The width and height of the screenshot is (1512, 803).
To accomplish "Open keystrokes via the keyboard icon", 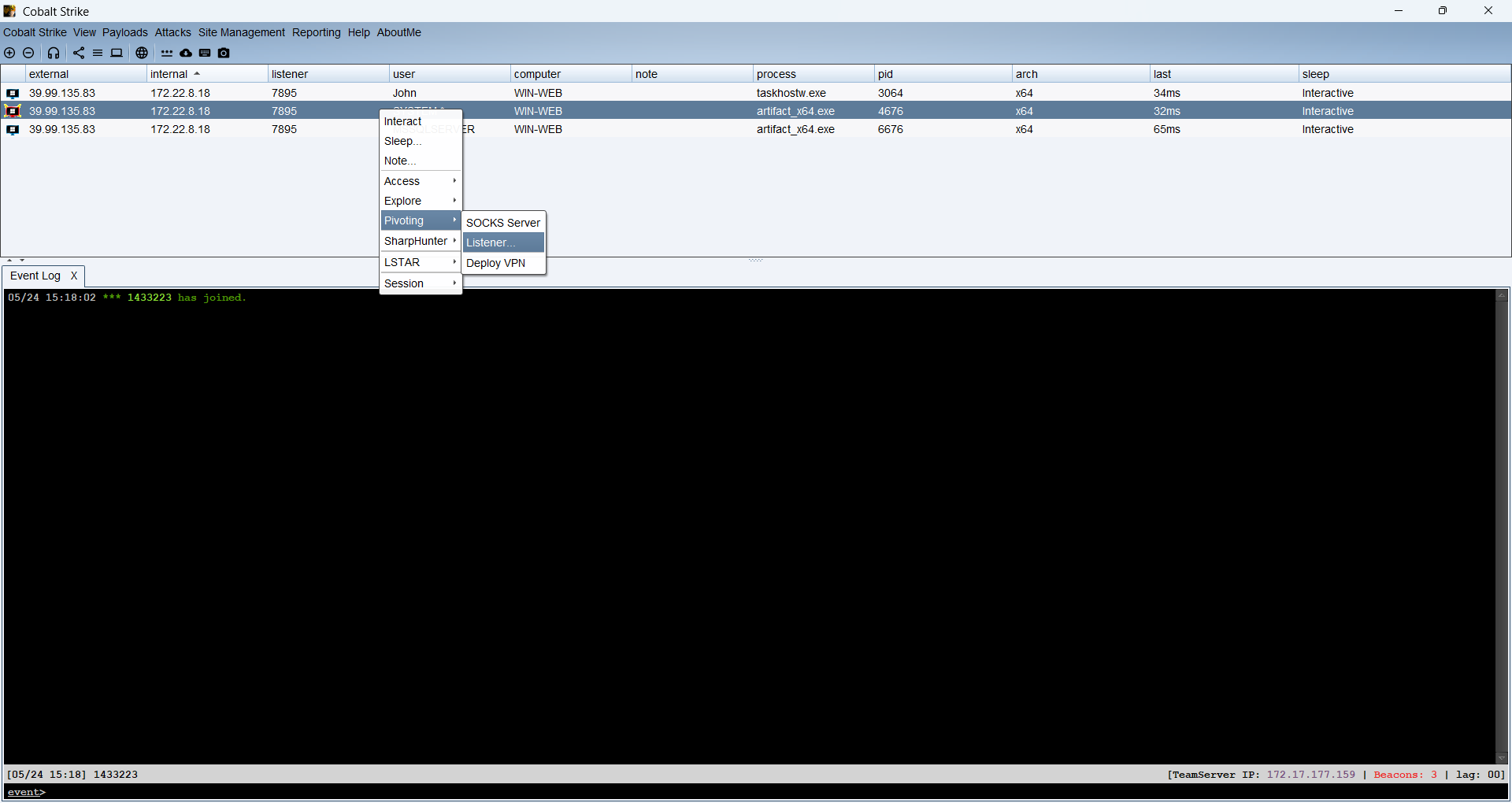I will point(205,53).
